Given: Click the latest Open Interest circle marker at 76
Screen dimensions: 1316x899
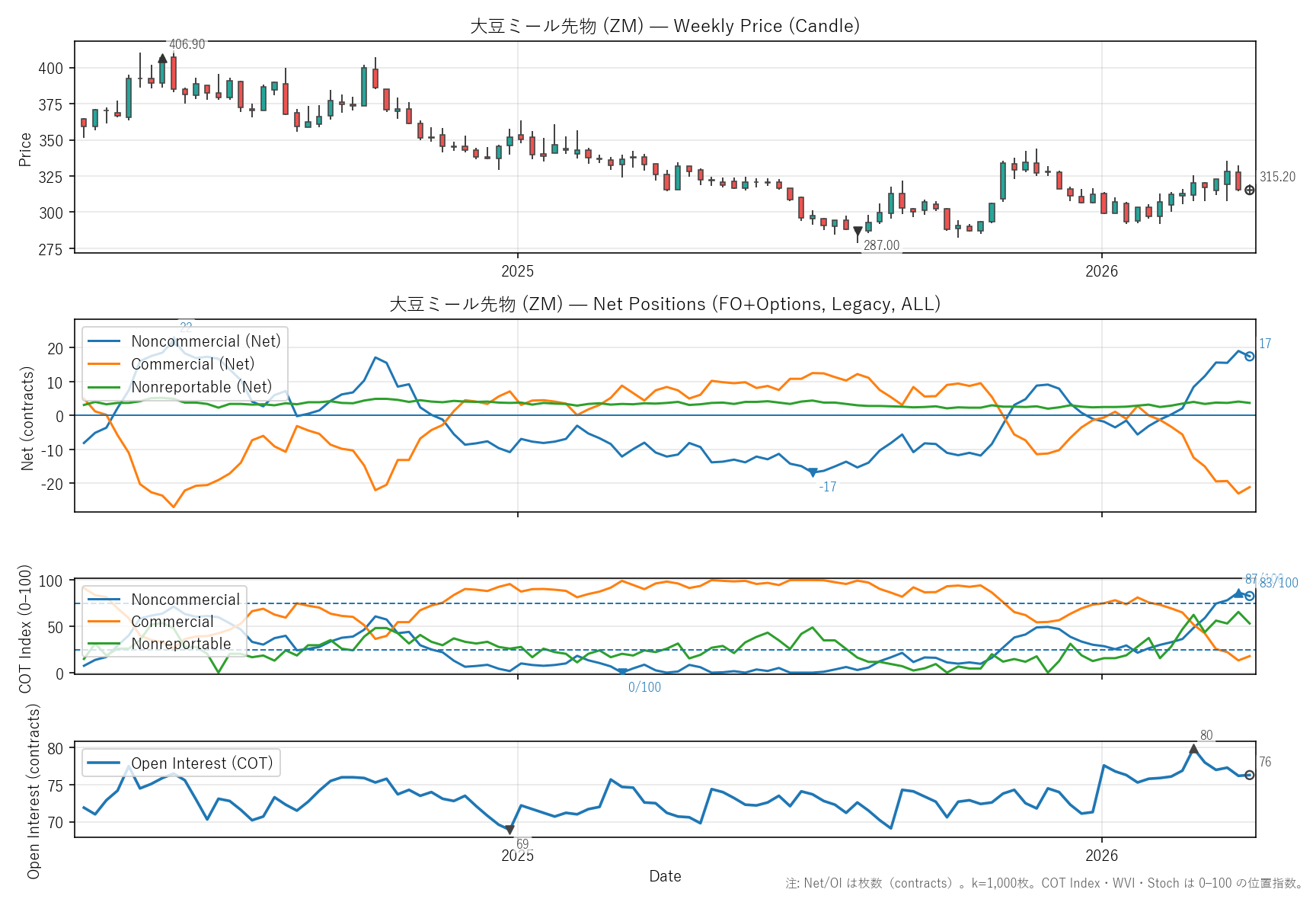Looking at the screenshot, I should tap(1249, 775).
